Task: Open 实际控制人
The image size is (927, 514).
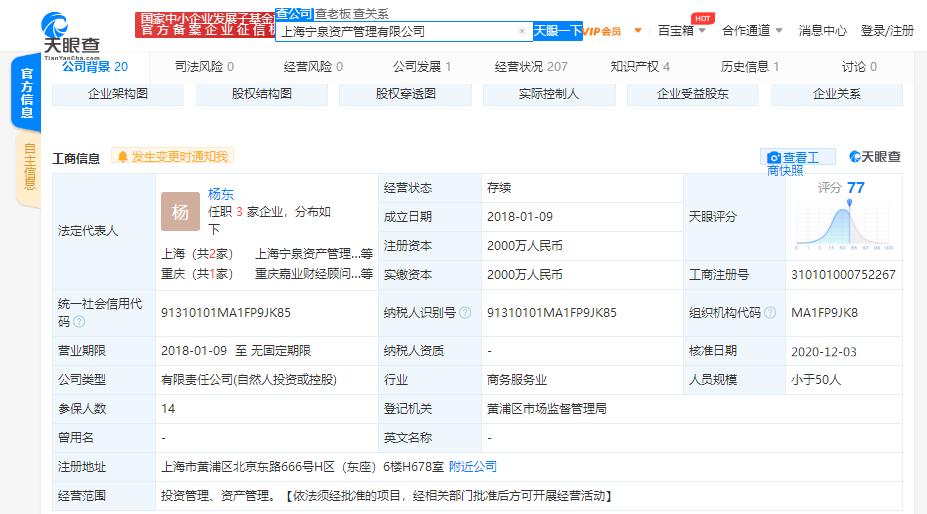Action: coord(549,94)
